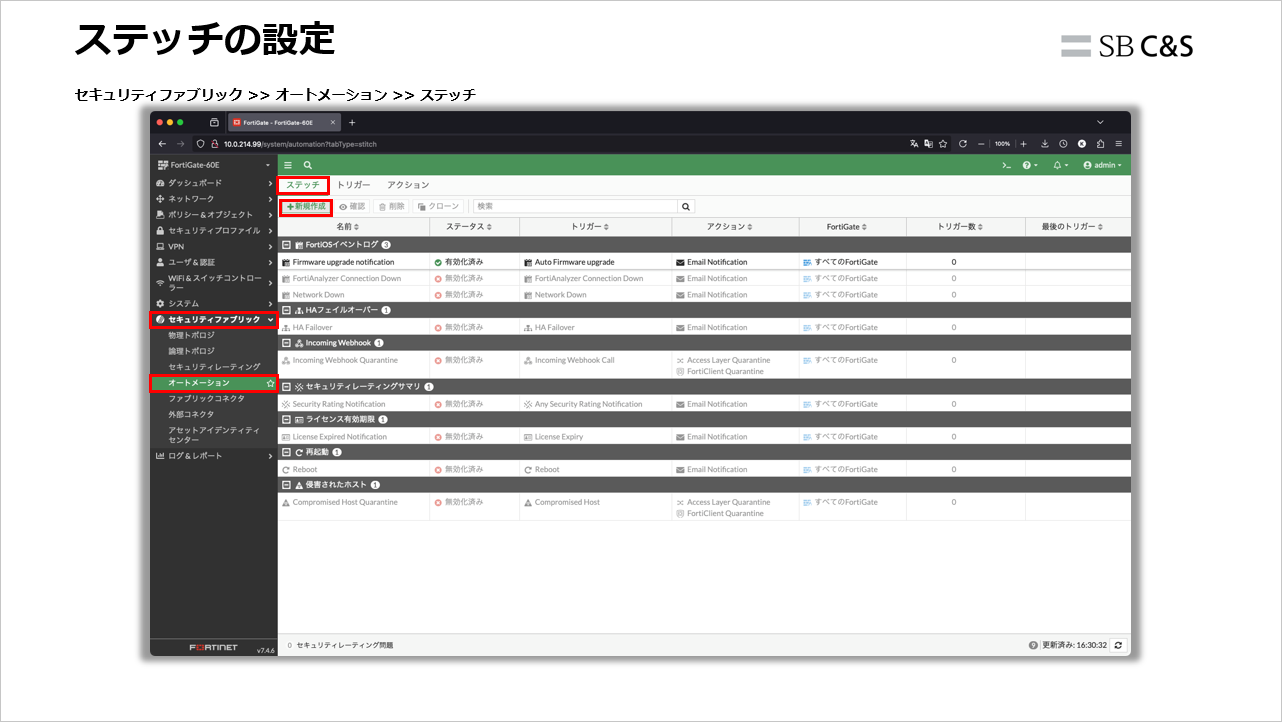Click the help icon beside 更新済み time
Image resolution: width=1282 pixels, height=722 pixels.
click(x=1033, y=645)
